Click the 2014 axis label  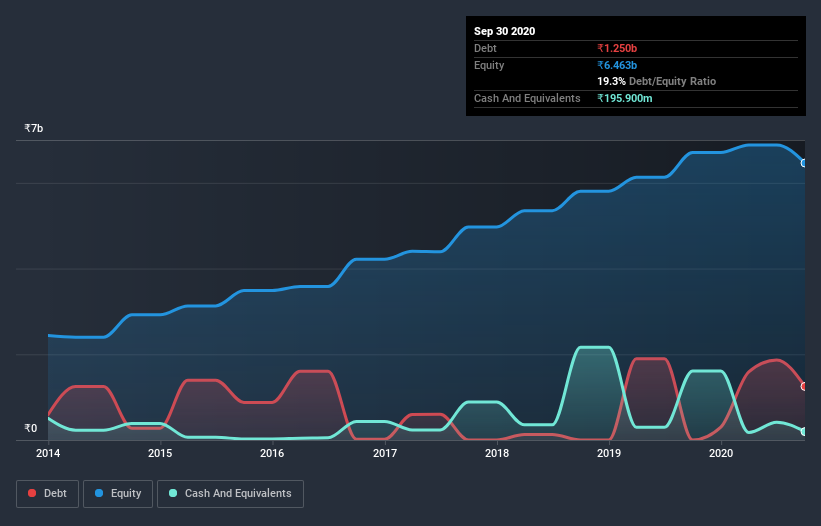(48, 453)
